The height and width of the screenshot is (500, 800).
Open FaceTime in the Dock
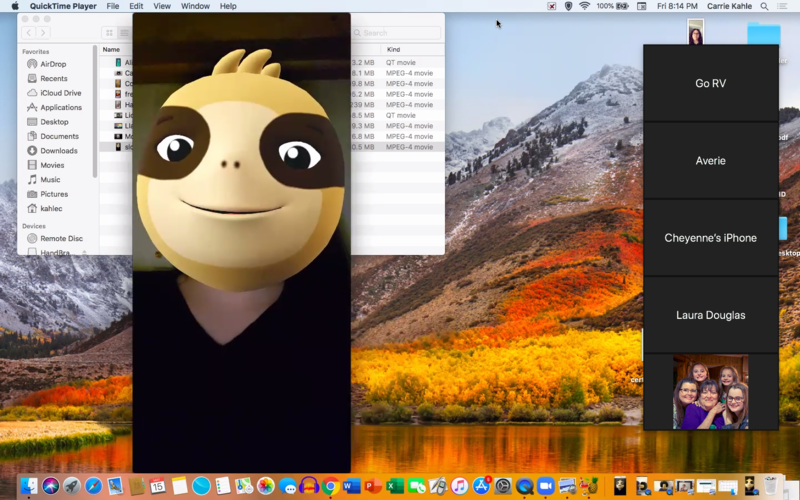click(416, 486)
